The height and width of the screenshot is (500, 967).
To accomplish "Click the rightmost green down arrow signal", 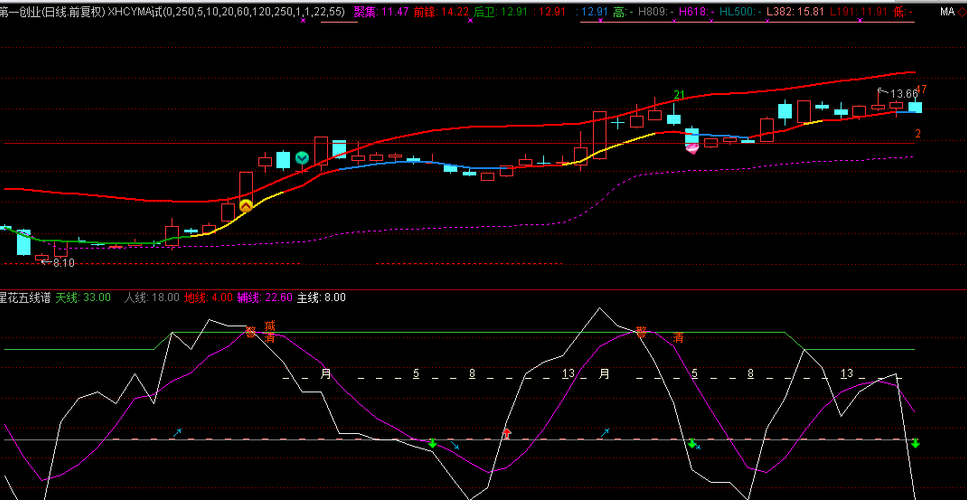I will pos(915,443).
